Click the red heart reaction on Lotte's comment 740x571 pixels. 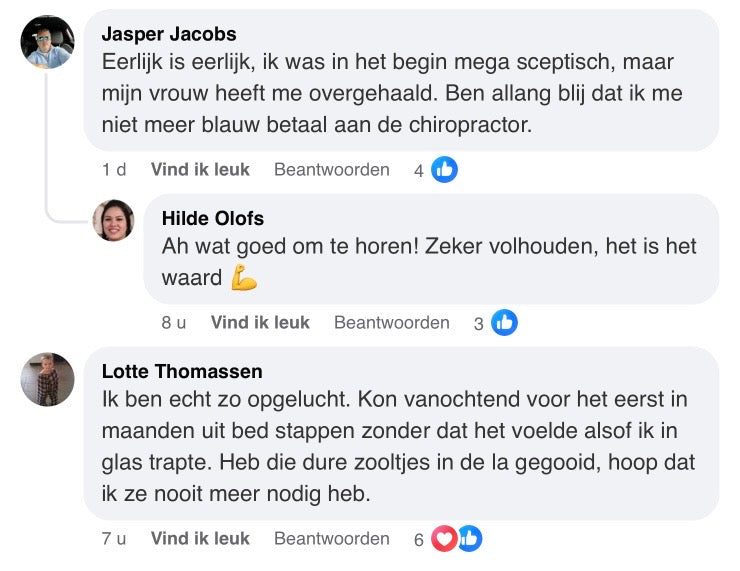click(x=444, y=539)
